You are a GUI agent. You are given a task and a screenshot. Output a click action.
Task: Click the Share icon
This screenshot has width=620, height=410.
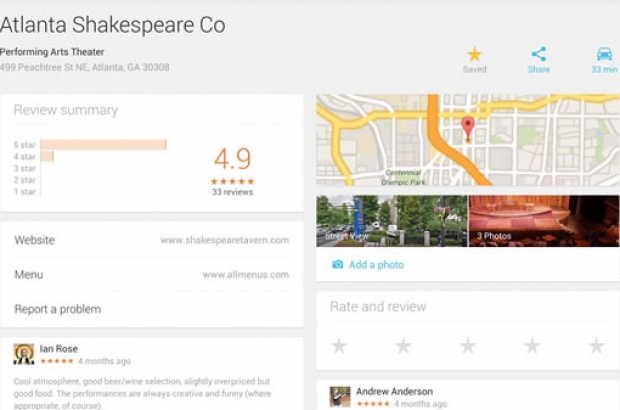(539, 54)
